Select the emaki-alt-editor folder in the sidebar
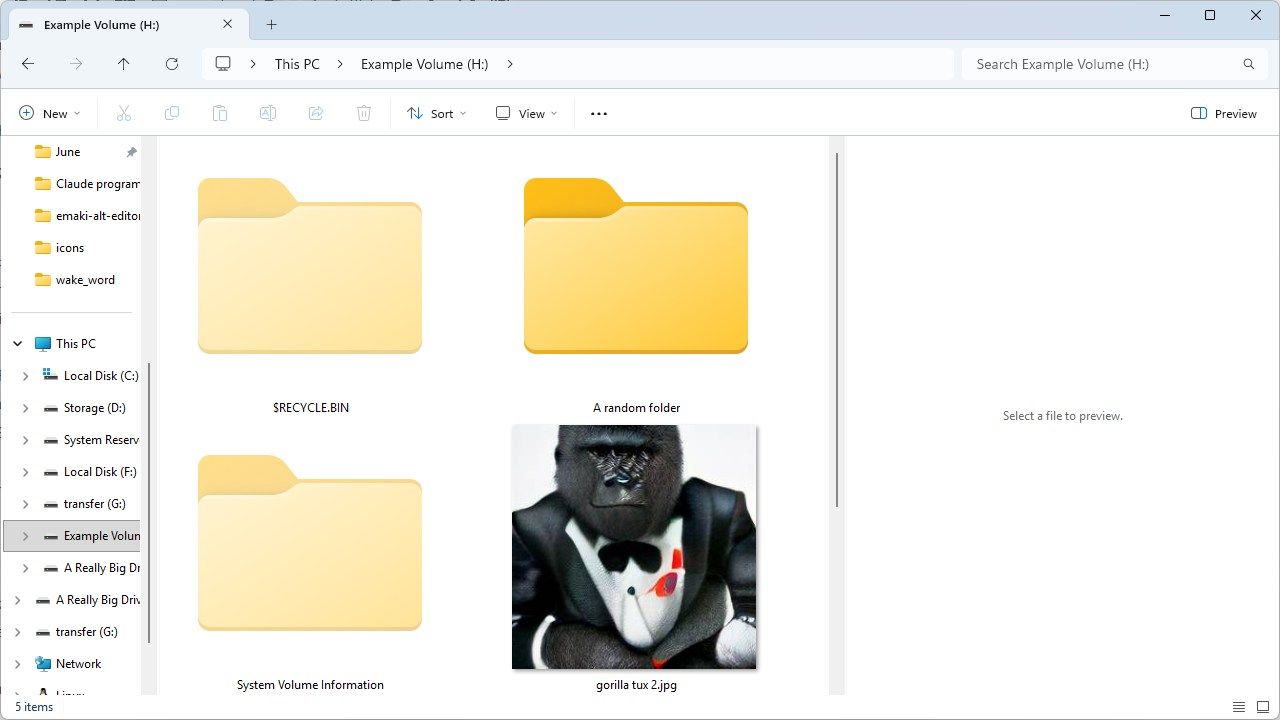The width and height of the screenshot is (1280, 720). (x=86, y=216)
